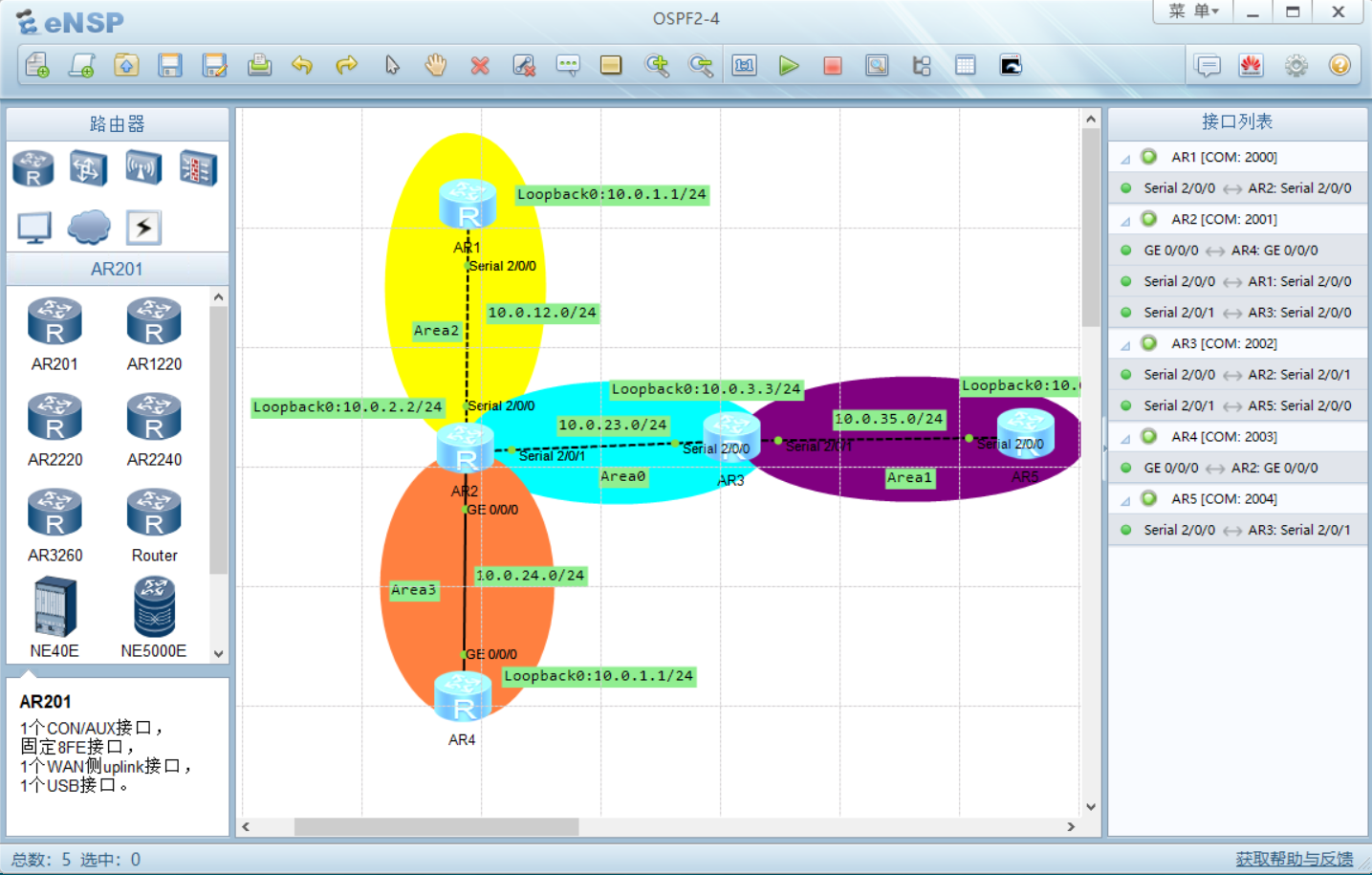Click the Save topology disk icon

(170, 65)
